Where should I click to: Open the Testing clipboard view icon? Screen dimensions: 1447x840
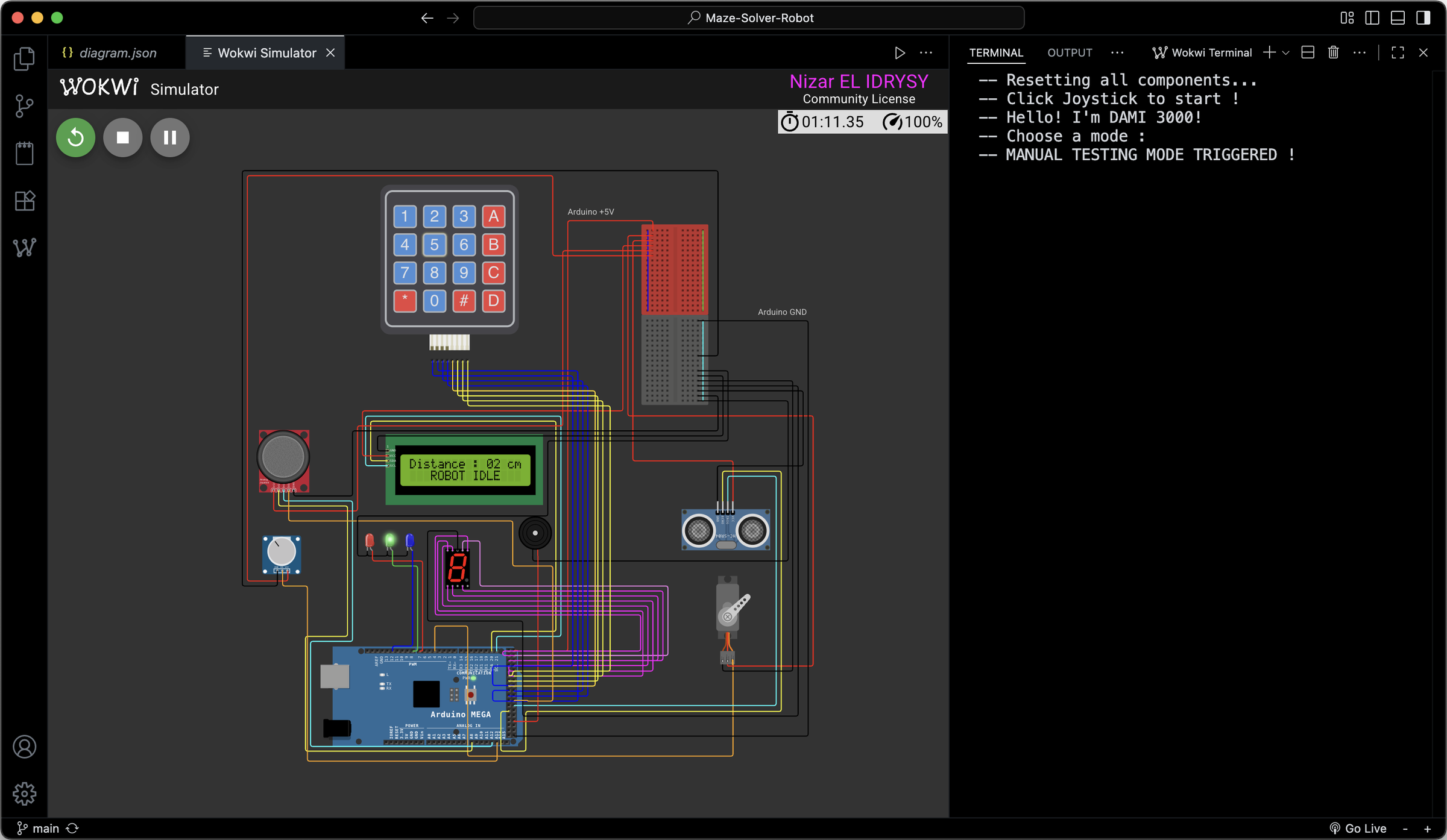[x=24, y=153]
